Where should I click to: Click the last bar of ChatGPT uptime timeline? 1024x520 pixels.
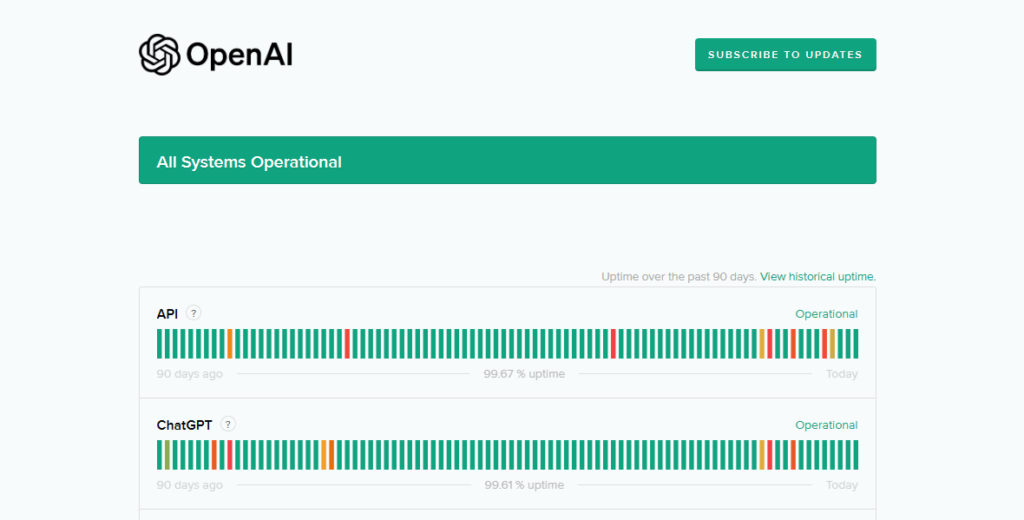coord(856,455)
